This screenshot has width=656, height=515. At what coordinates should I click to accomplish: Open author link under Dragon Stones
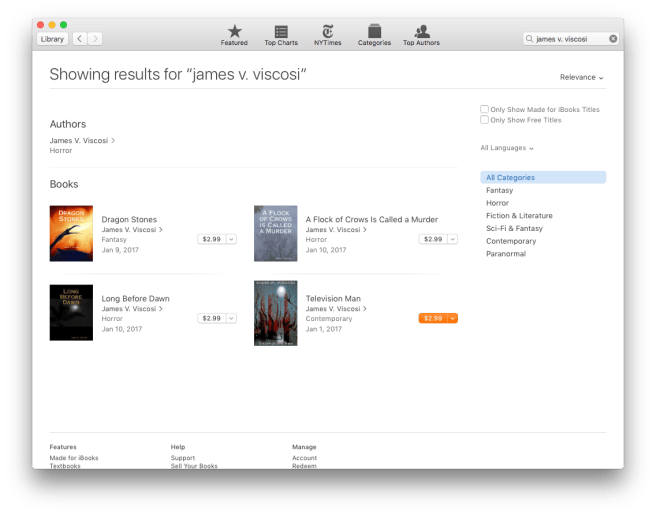[x=132, y=230]
